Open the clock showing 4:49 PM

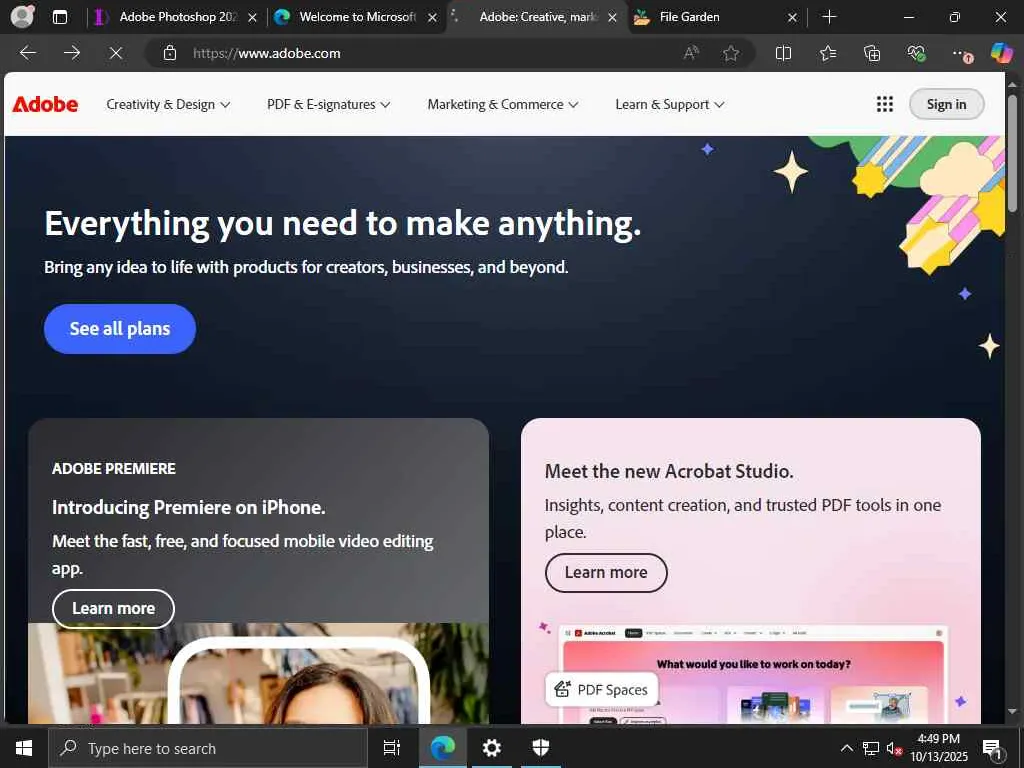[x=938, y=748]
